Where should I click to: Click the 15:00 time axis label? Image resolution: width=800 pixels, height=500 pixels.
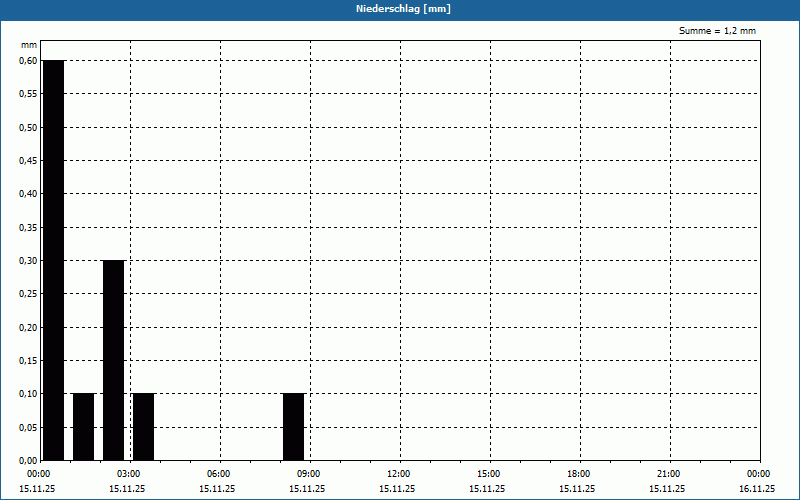[488, 474]
